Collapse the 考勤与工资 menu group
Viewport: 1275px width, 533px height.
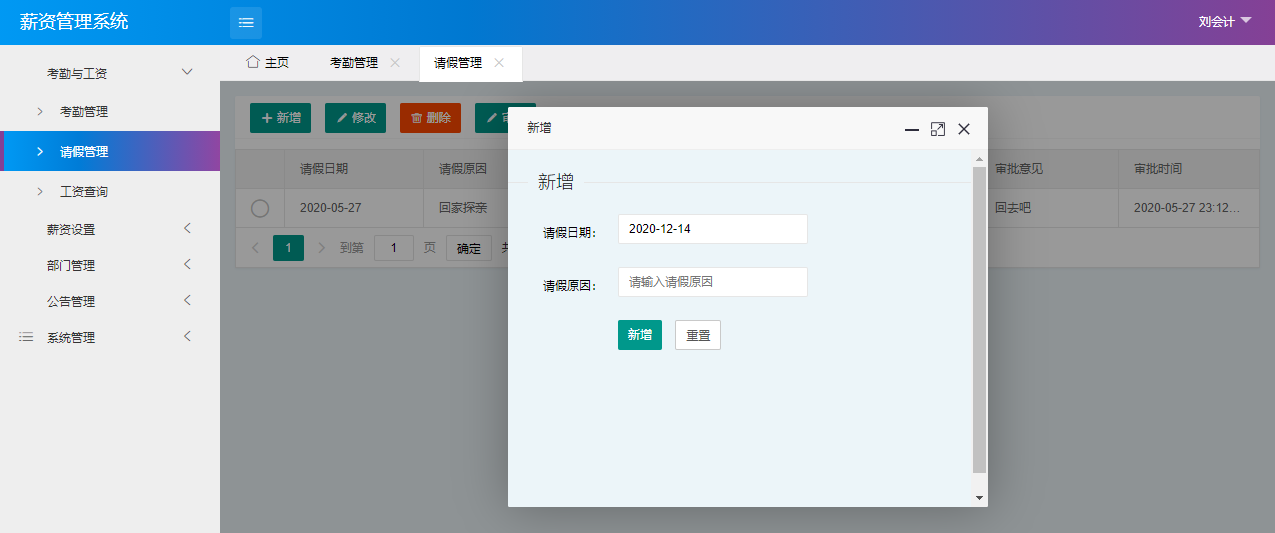pyautogui.click(x=186, y=72)
